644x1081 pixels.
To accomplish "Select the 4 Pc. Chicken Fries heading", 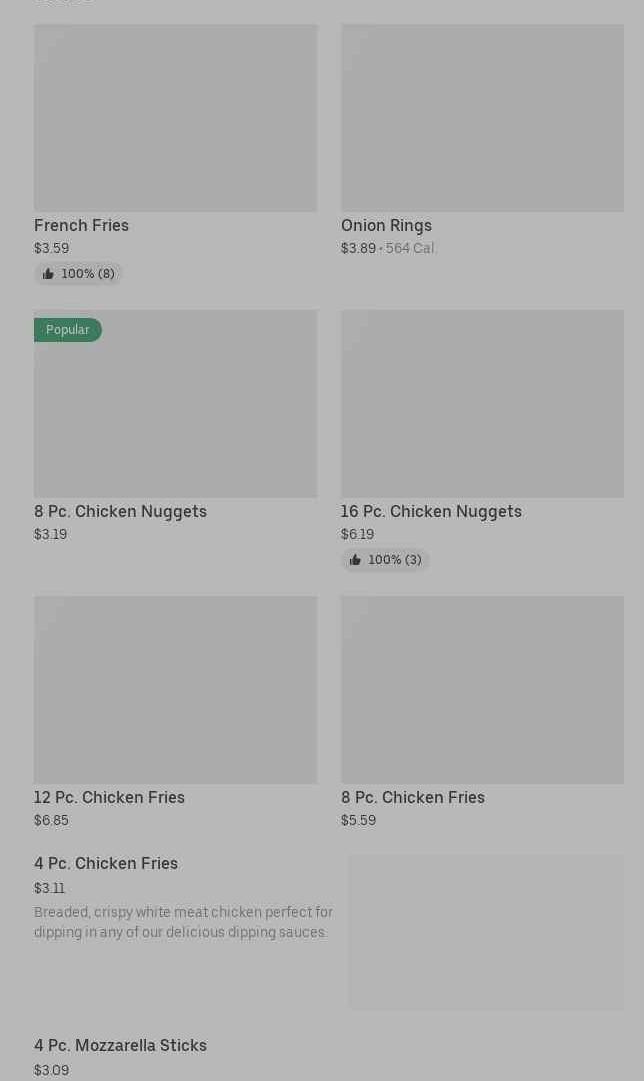I will 106,863.
